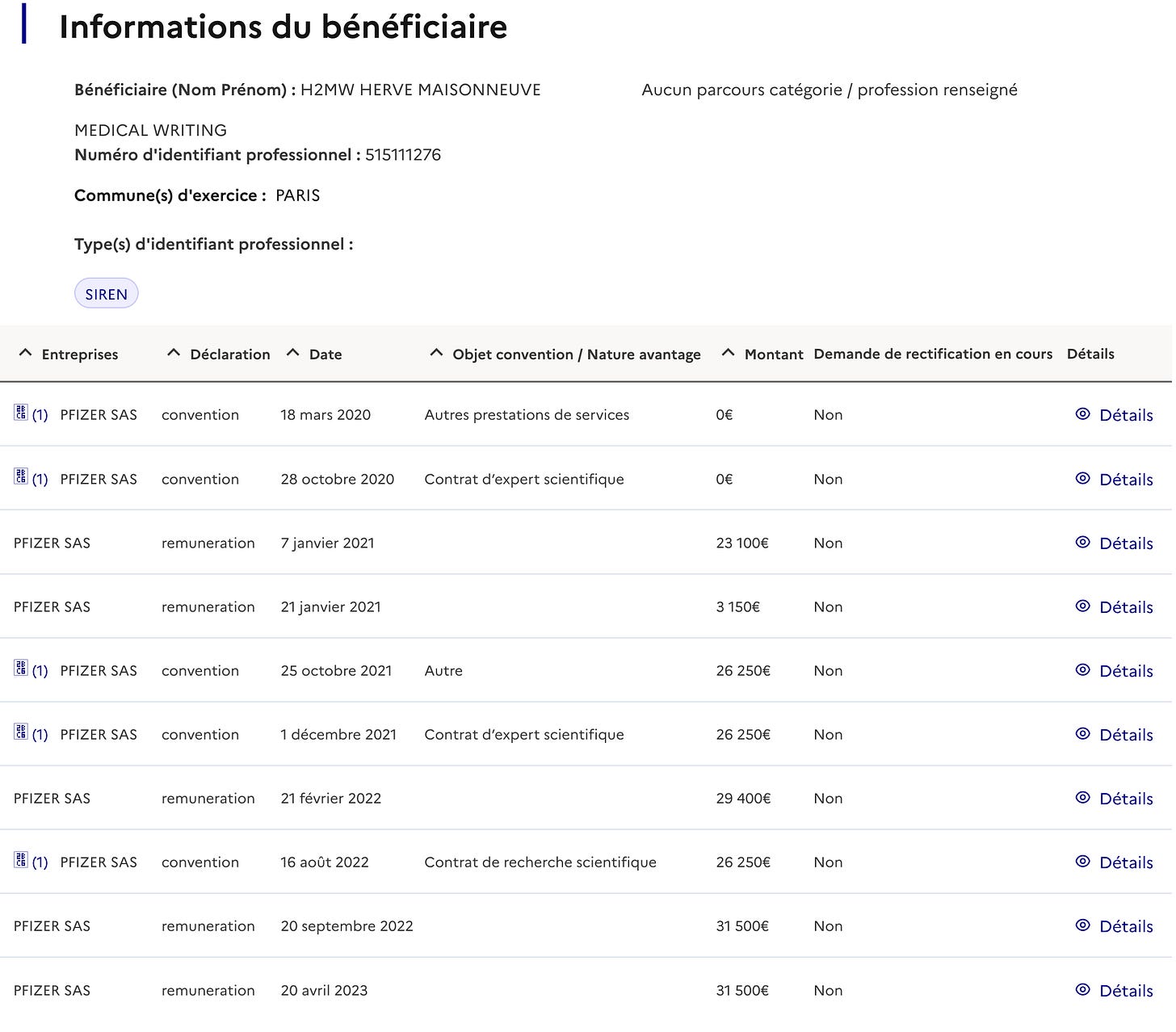1176x1032 pixels.
Task: Click the eye icon on the 21 février 2022 row
Action: coord(1083,797)
